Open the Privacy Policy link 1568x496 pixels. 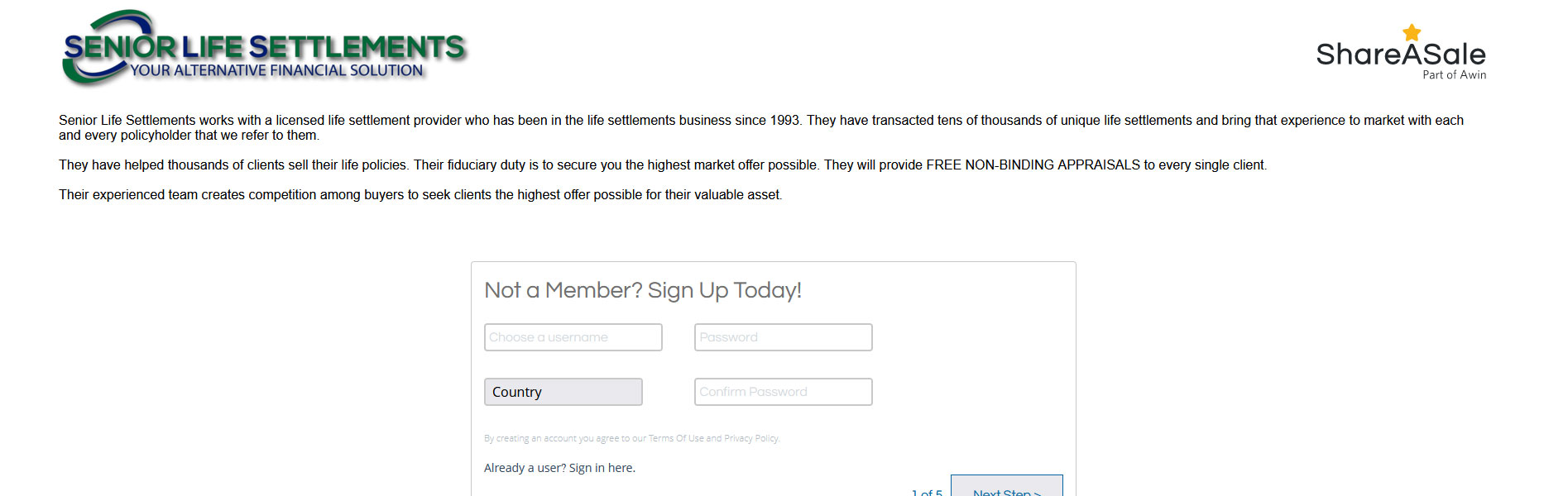click(751, 438)
